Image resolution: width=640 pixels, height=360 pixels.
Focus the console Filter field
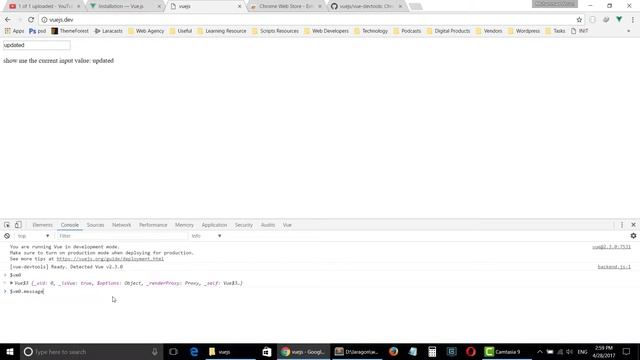[x=121, y=236]
